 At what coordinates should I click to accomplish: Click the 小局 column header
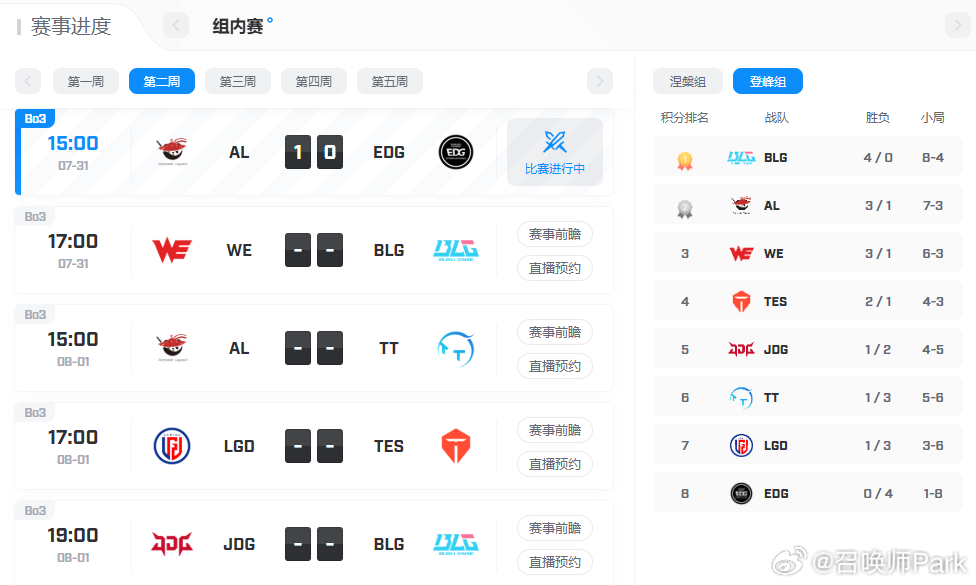(x=933, y=118)
